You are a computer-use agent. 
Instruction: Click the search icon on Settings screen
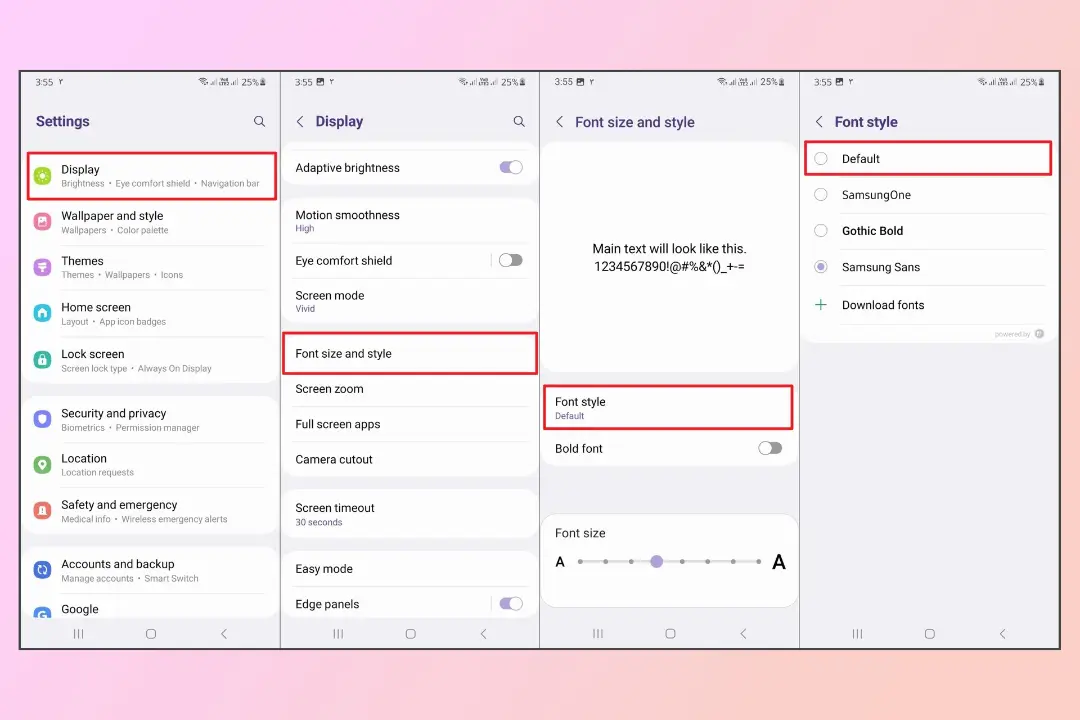(260, 121)
